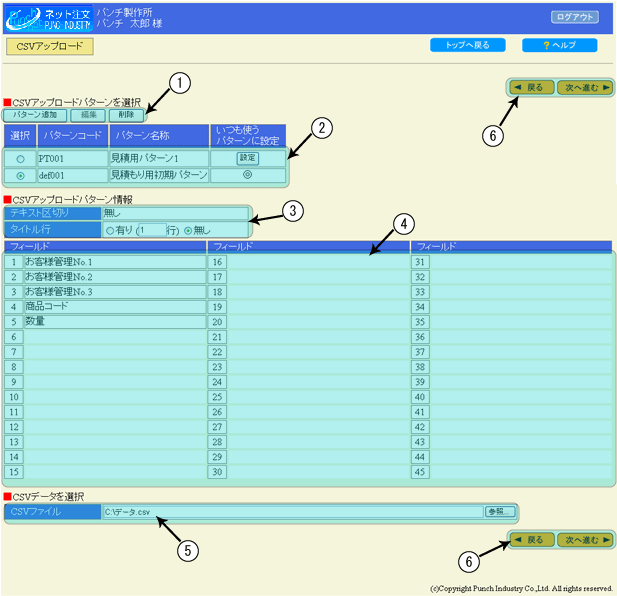
Task: Click the 選択 column header
Action: pyautogui.click(x=20, y=136)
